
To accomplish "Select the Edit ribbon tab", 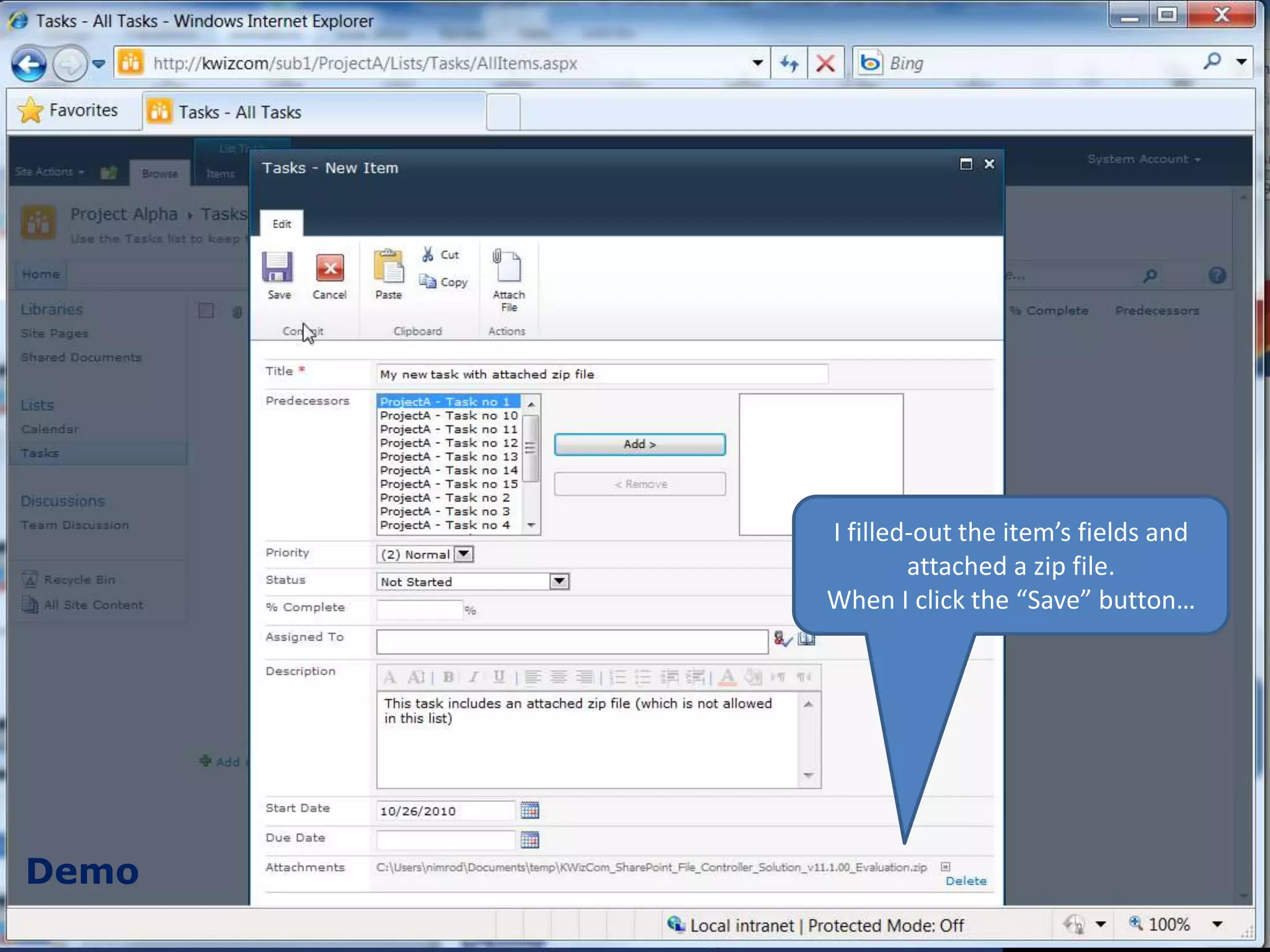I will point(282,224).
